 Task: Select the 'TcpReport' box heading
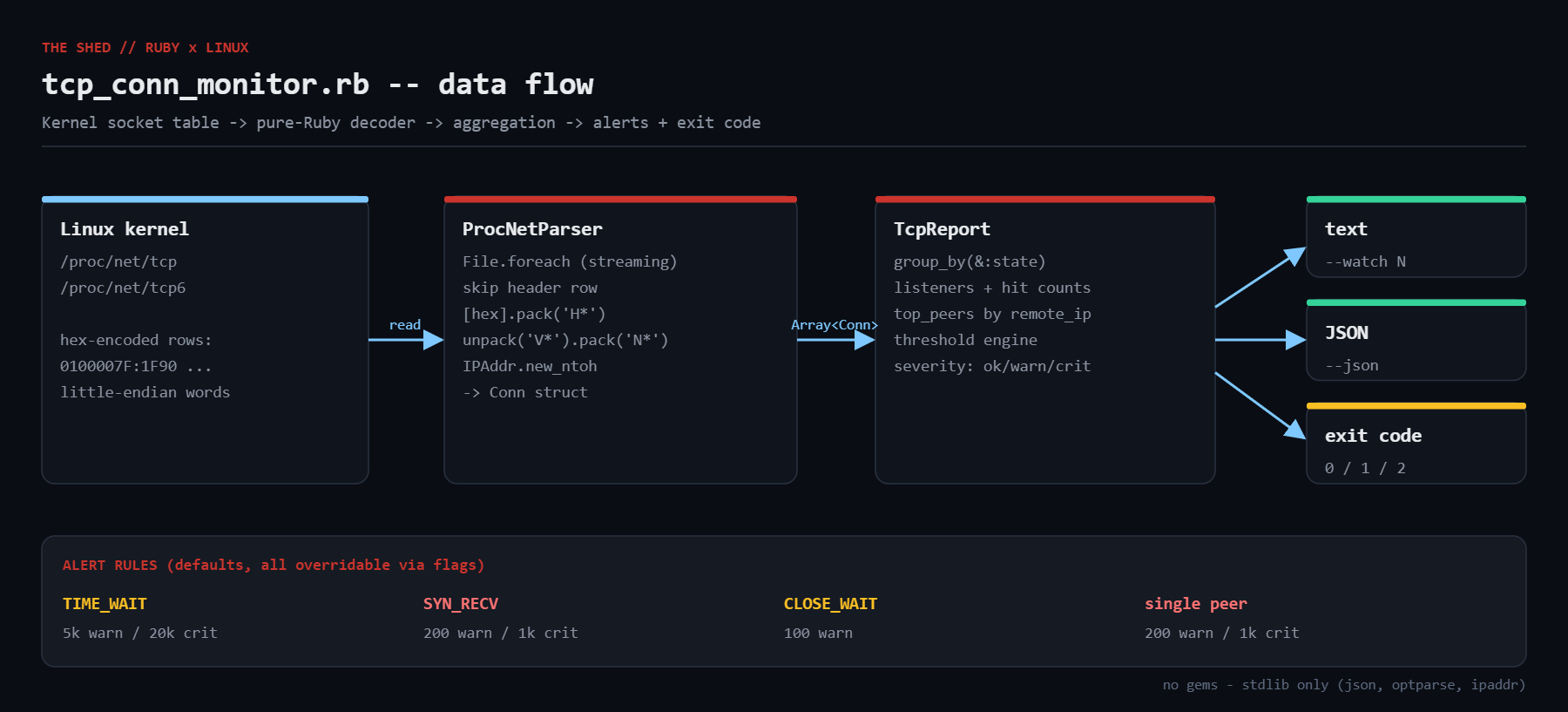coord(942,229)
